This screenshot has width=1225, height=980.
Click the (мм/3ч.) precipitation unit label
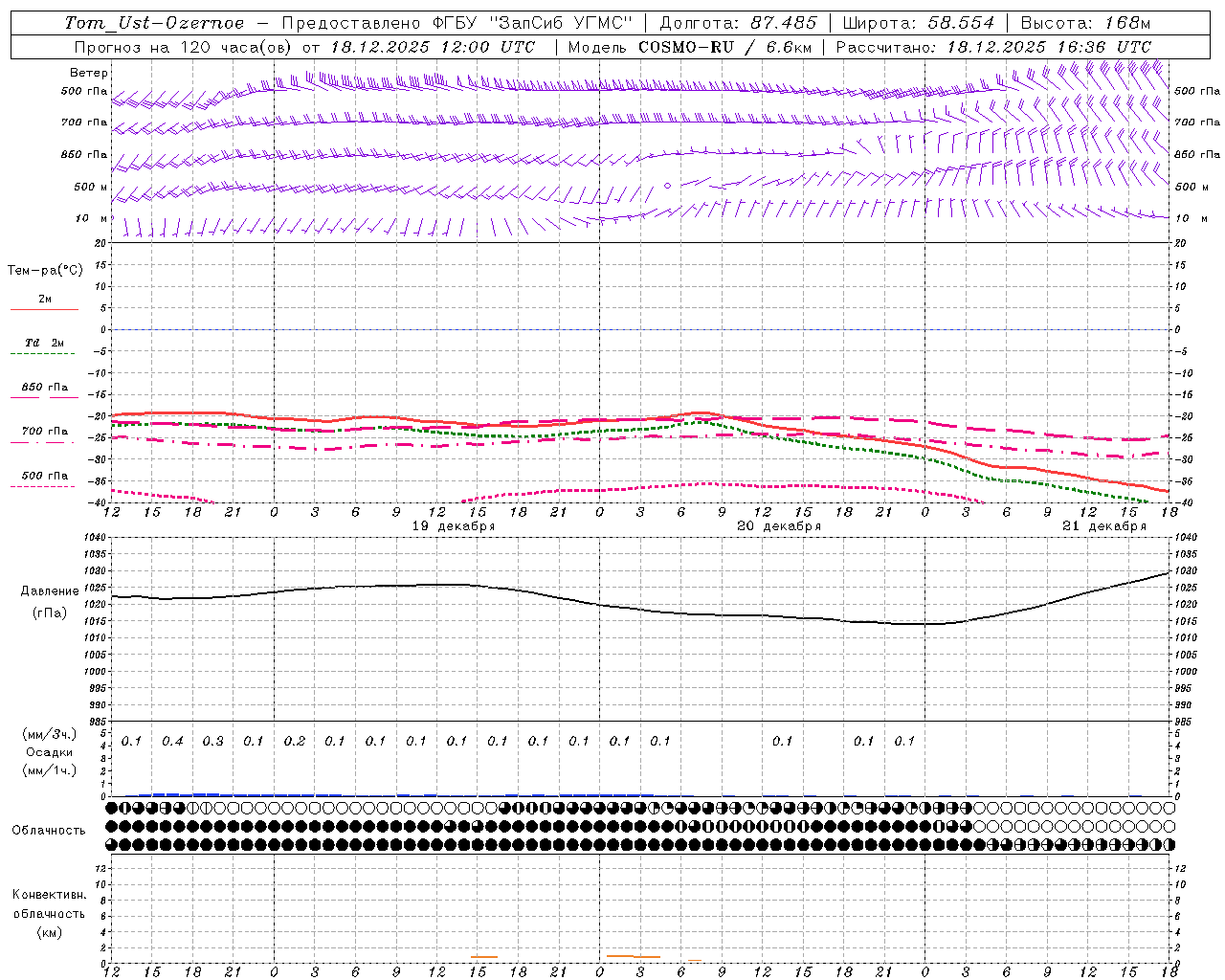(50, 734)
